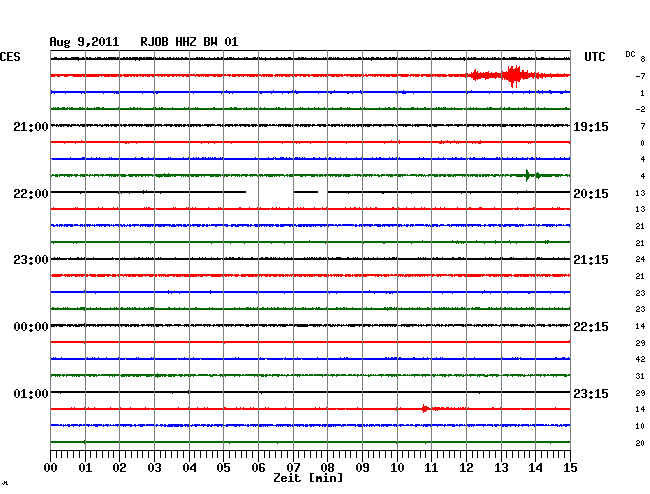Click the "22:15" UTC time label
Image resolution: width=650 pixels, height=494 pixels.
[x=591, y=327]
